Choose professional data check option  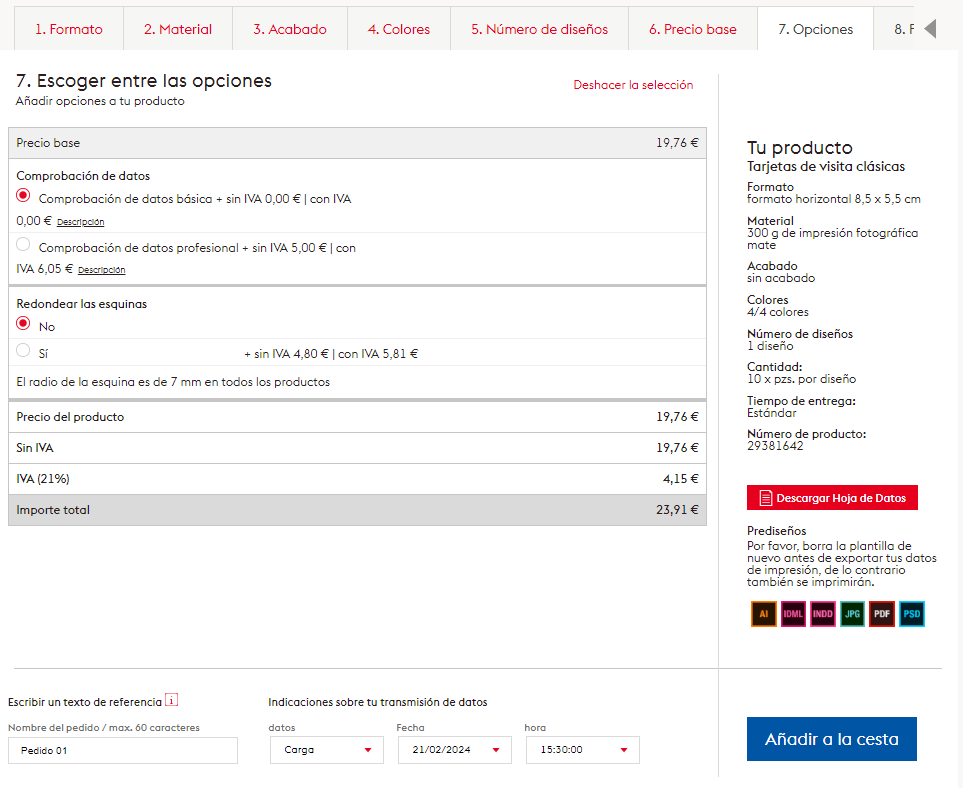24,245
